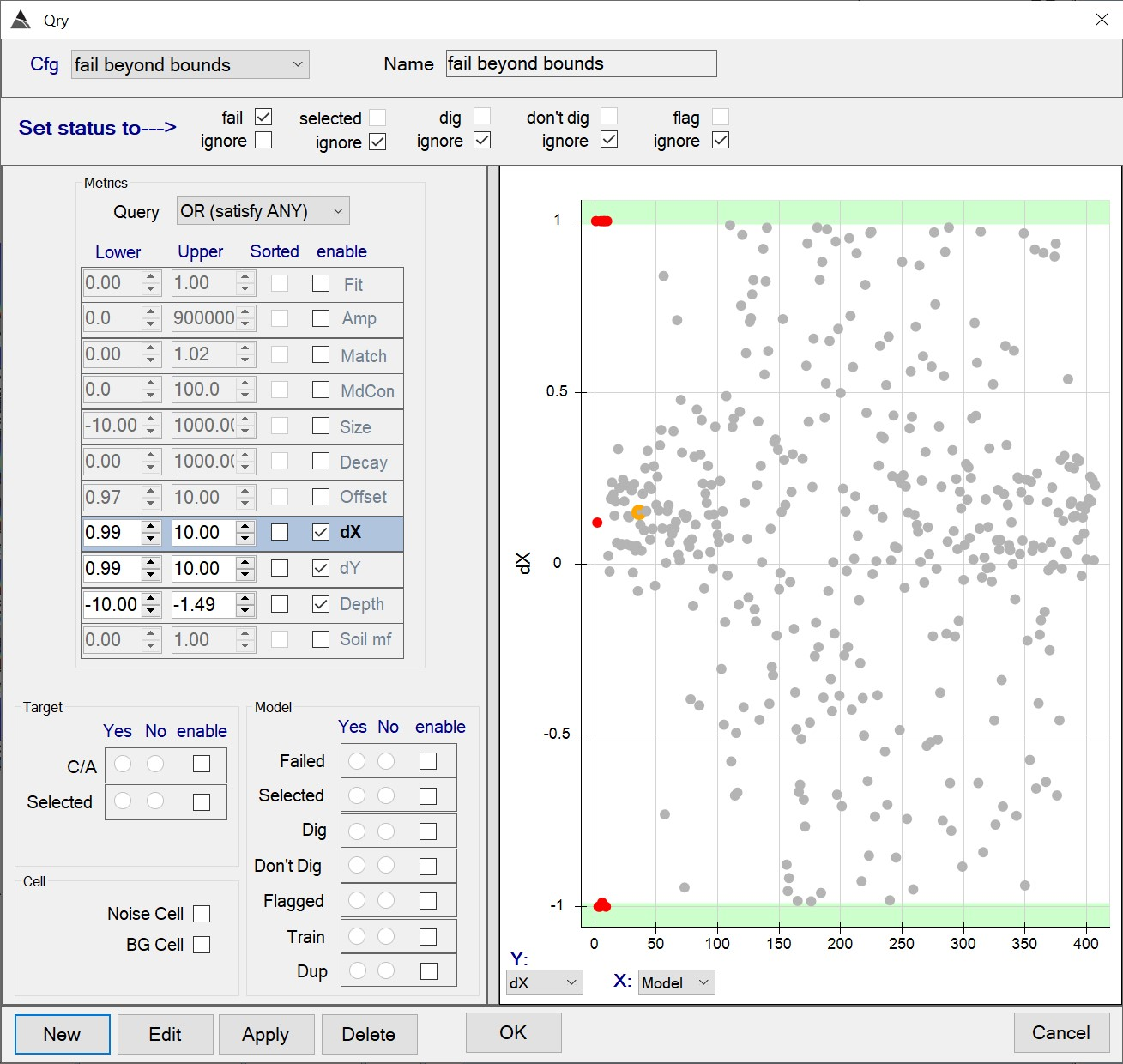Image resolution: width=1123 pixels, height=1064 pixels.
Task: Increment the dX lower bound spinner
Action: [151, 526]
